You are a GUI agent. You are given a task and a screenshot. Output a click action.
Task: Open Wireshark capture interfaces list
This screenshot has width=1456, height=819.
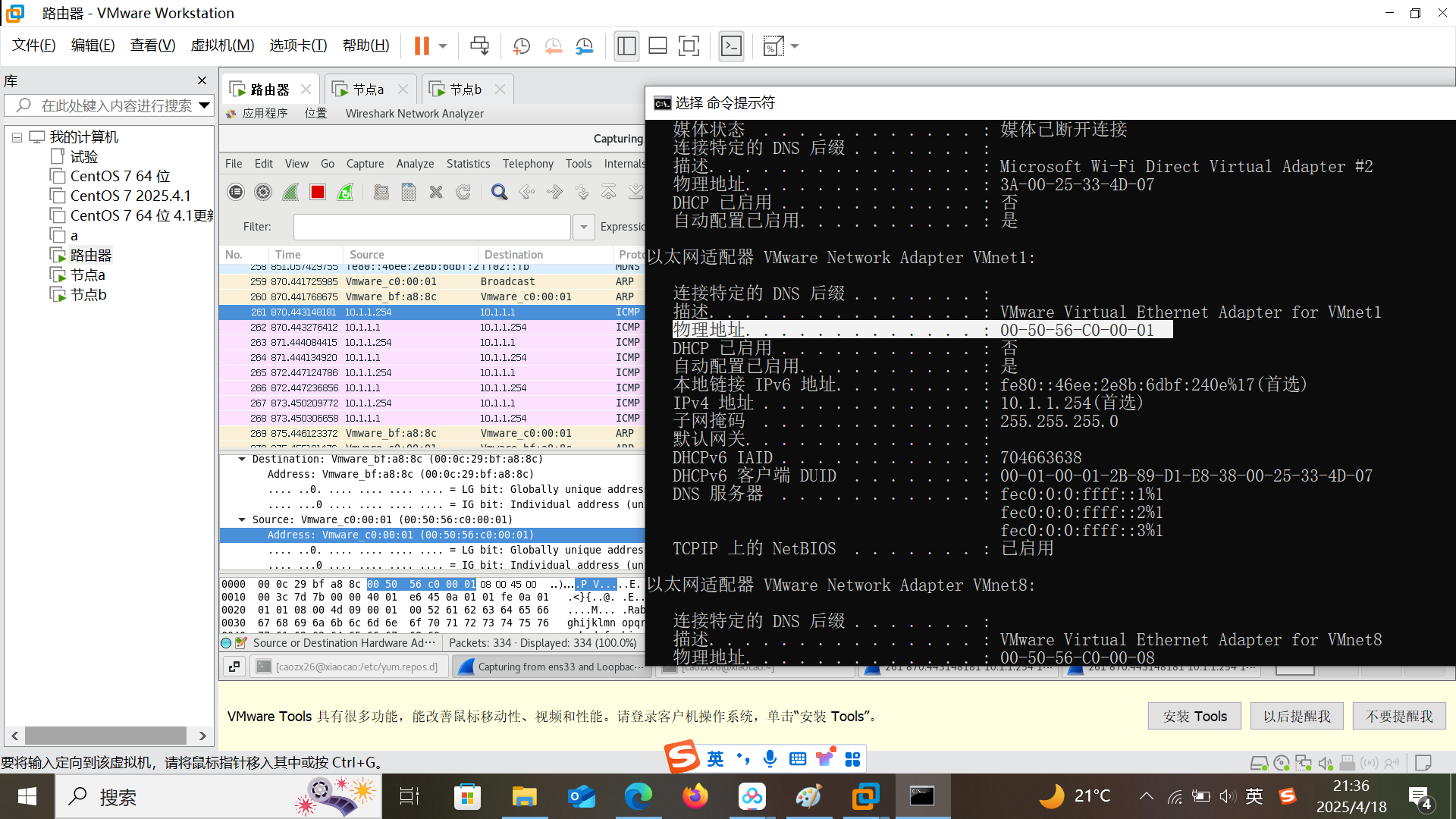[236, 193]
